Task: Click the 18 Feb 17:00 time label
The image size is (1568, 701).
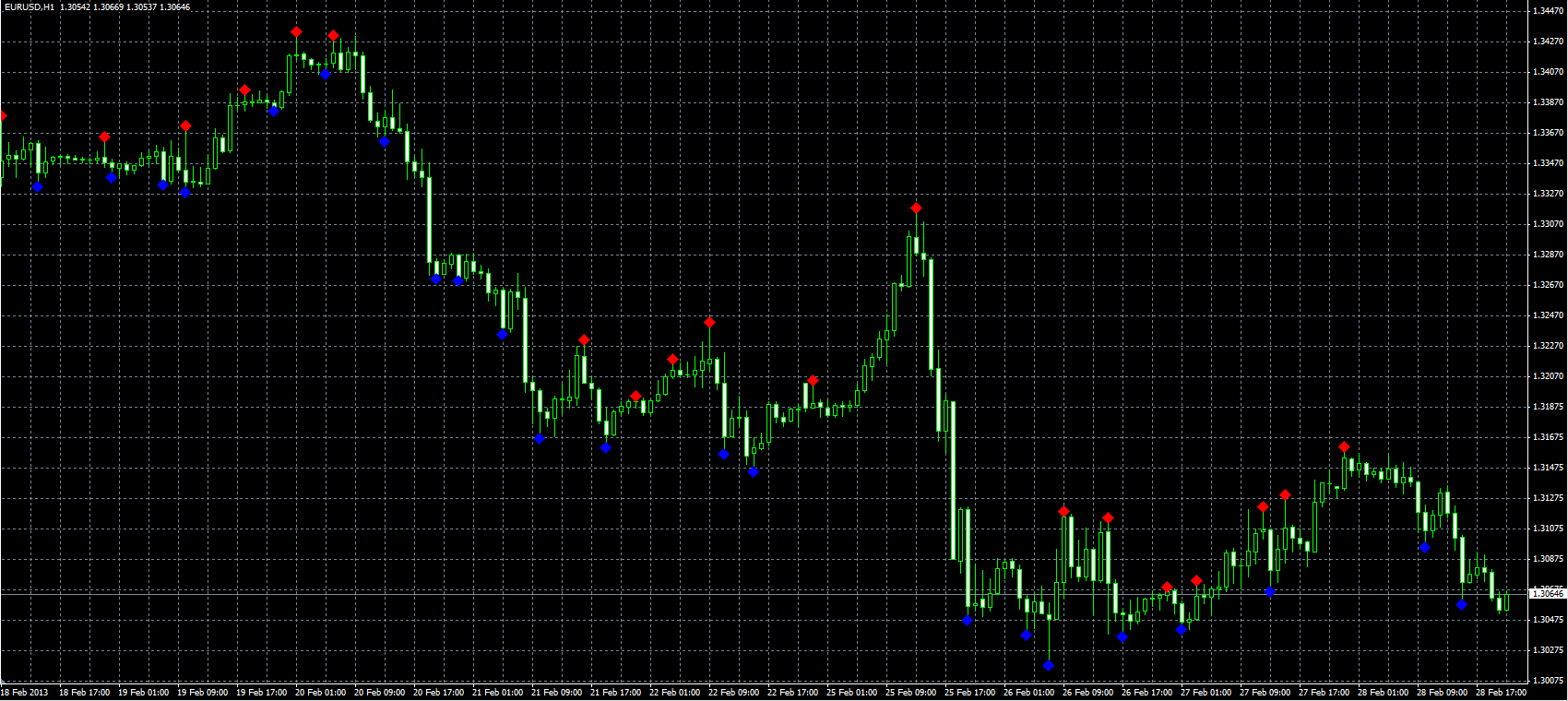Action: coord(84,693)
